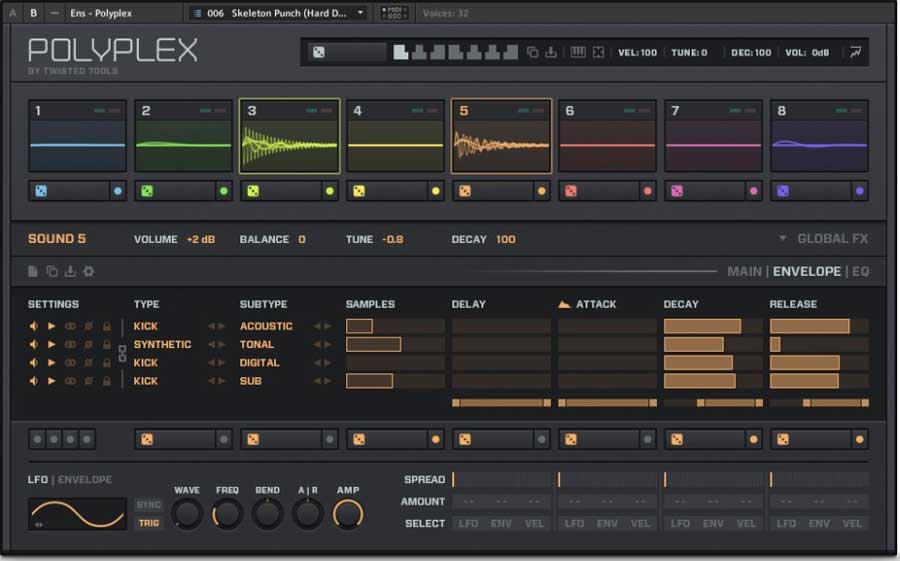Open the preset dropdown Skeleton Punch
The image size is (900, 561).
tap(279, 13)
